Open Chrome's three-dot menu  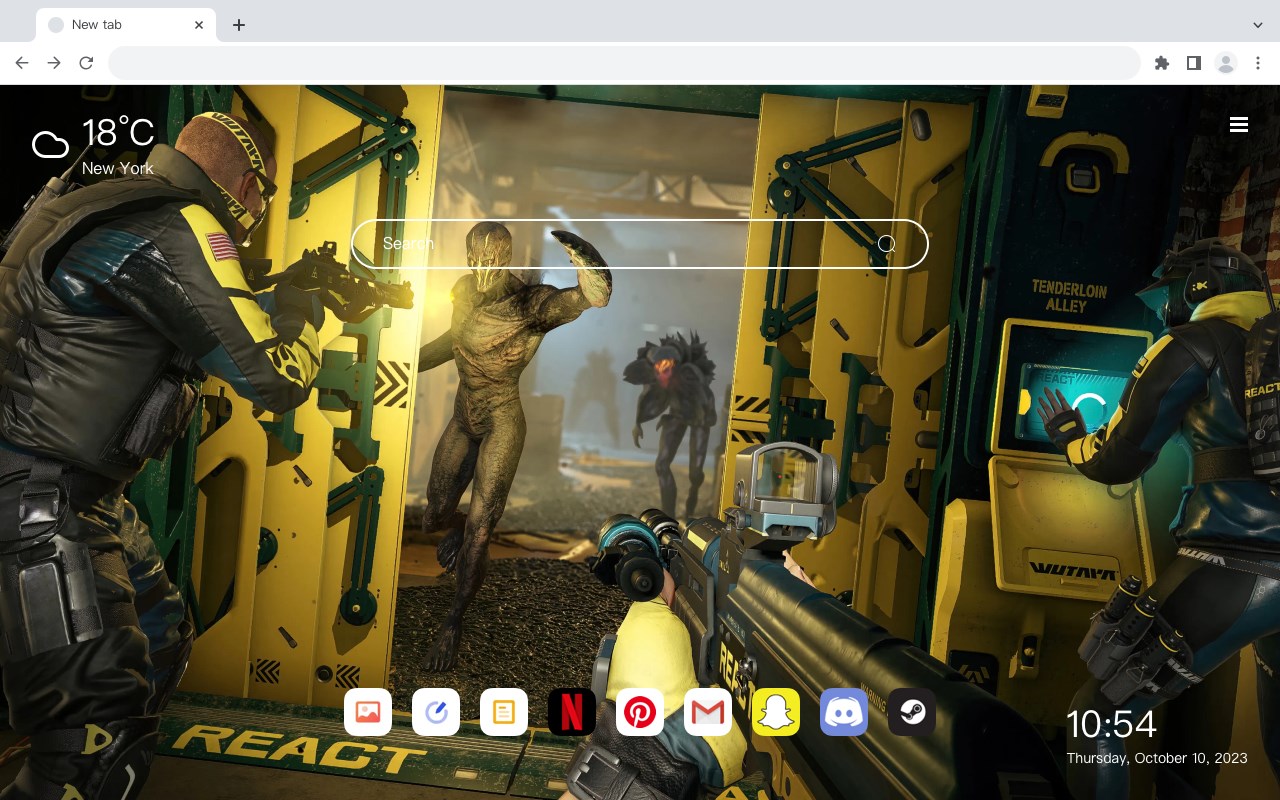click(1258, 63)
